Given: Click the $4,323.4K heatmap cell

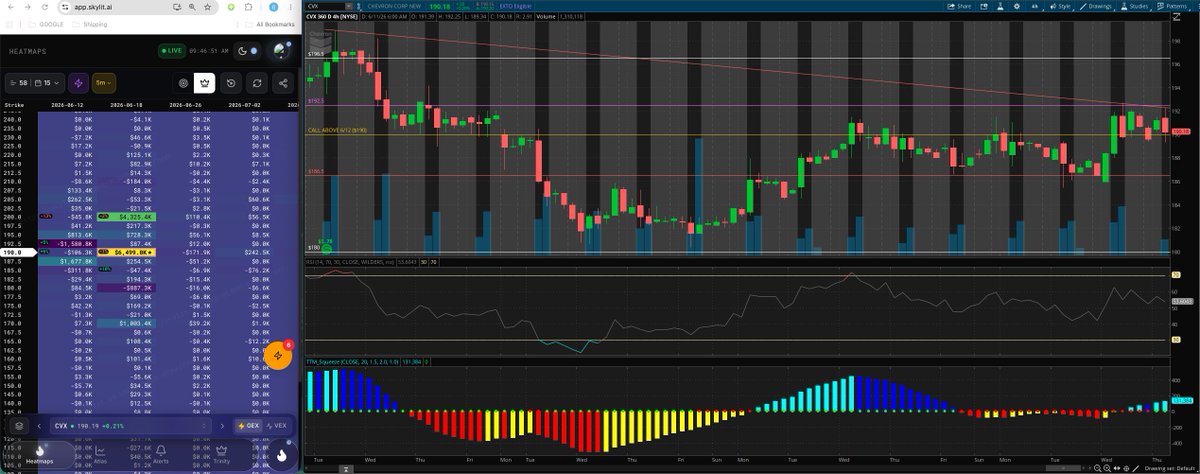Looking at the screenshot, I should 124,216.
